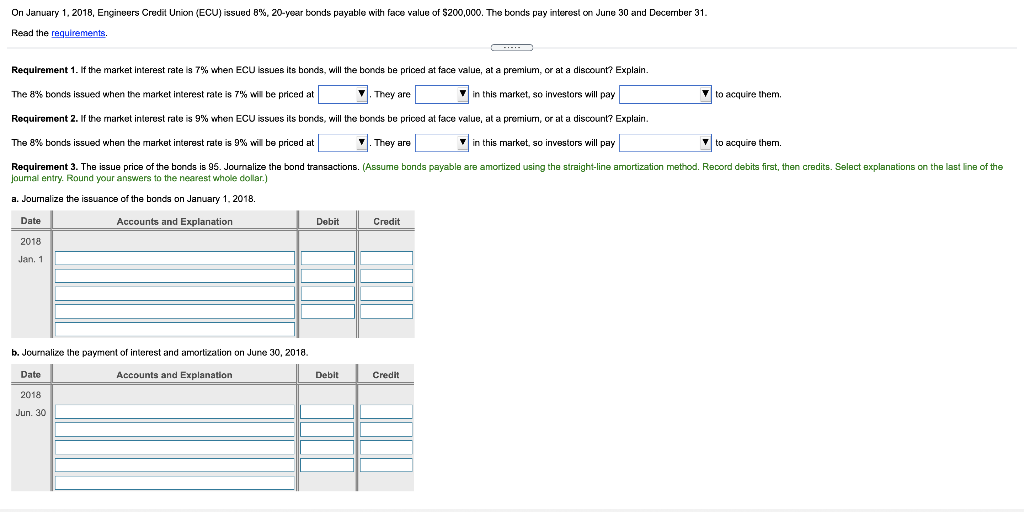The width and height of the screenshot is (1024, 512).
Task: Click 'Accounts and Explanation' header in January table
Action: 174,221
